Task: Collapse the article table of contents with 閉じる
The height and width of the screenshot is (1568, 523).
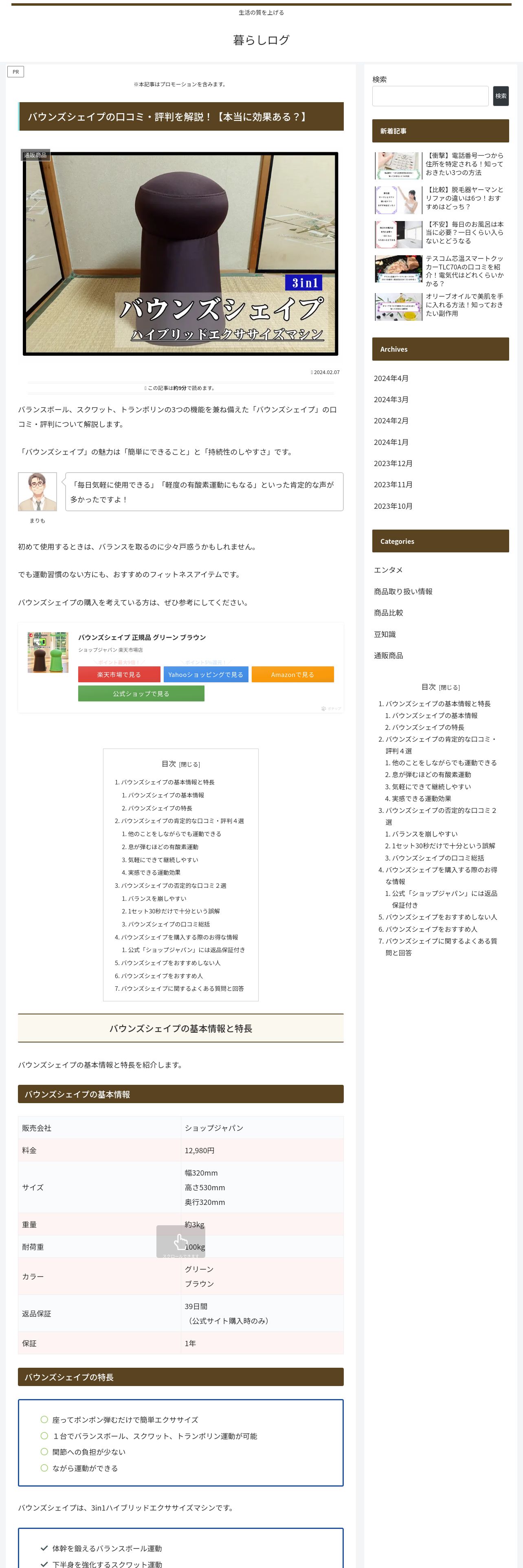Action: 189,764
